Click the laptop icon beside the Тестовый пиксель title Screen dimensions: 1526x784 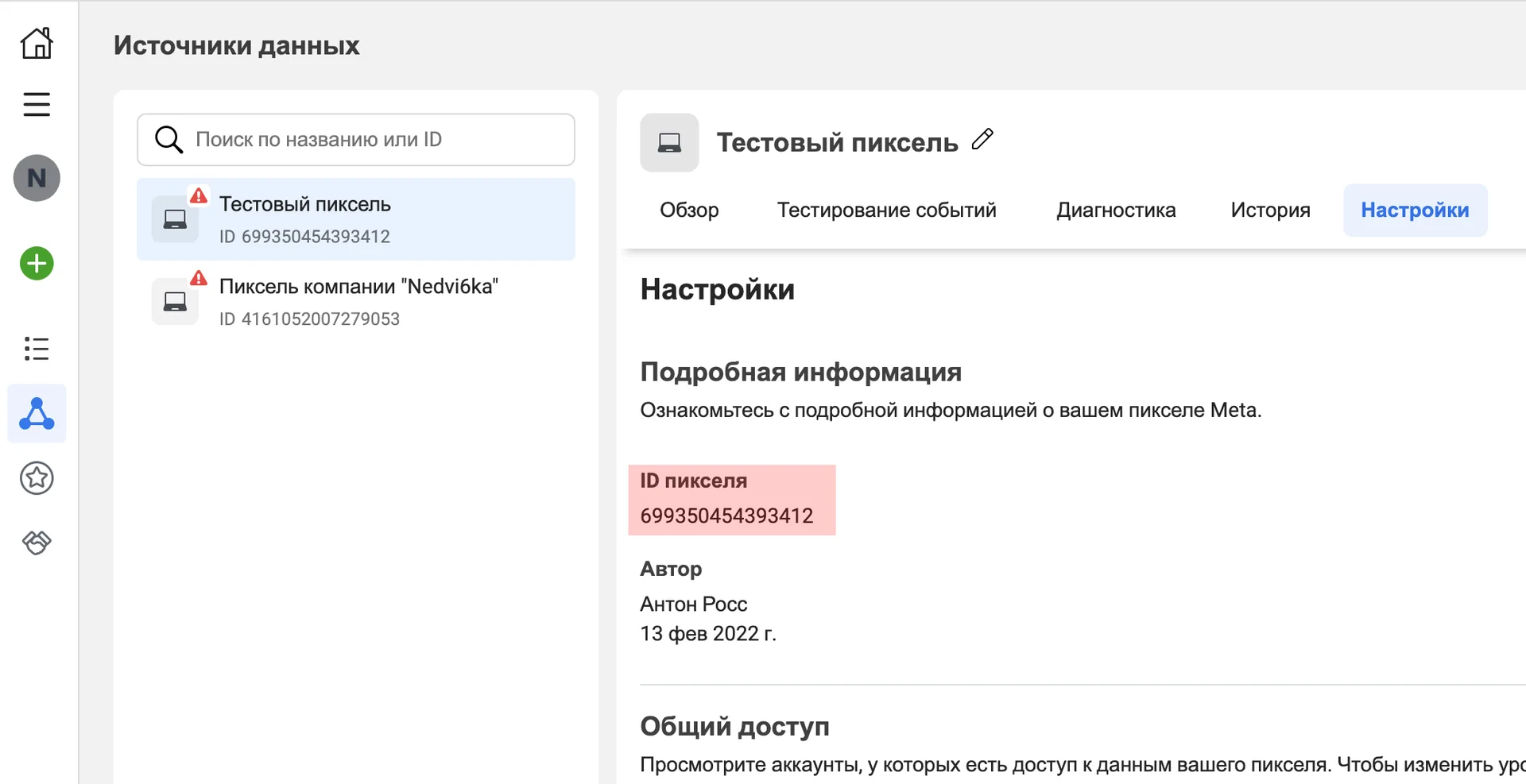click(x=669, y=143)
